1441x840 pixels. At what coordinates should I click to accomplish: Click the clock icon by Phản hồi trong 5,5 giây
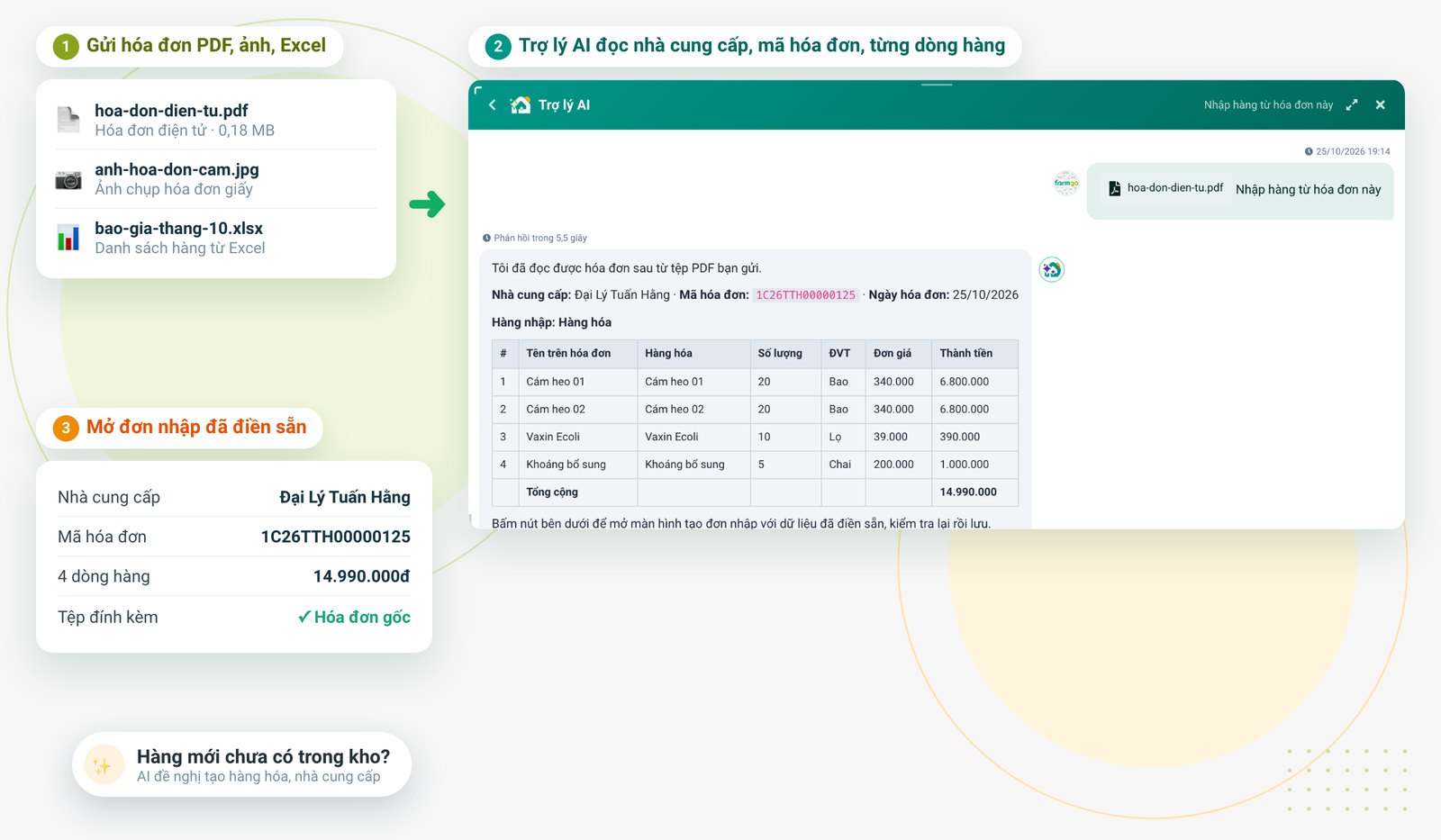pyautogui.click(x=486, y=239)
